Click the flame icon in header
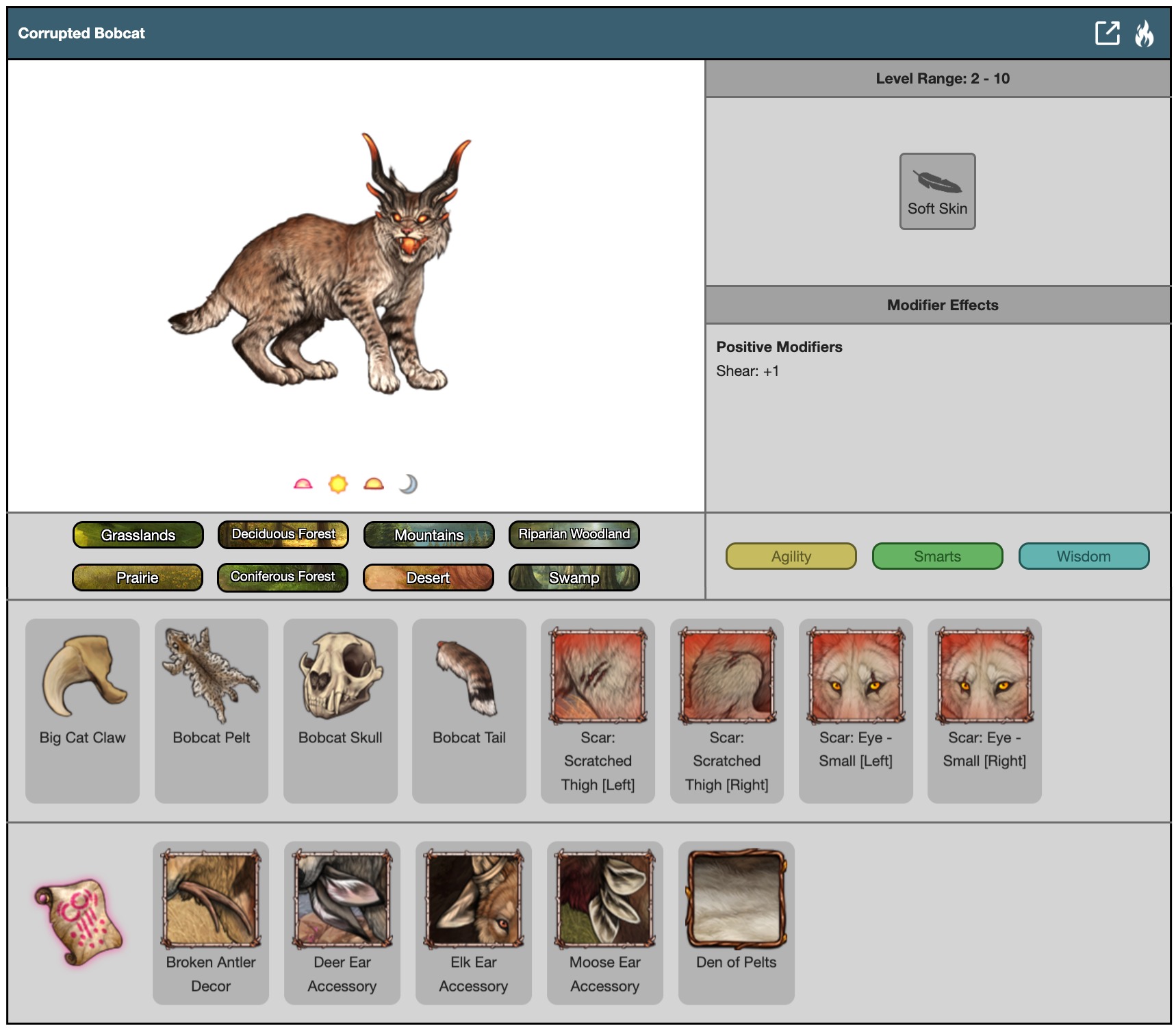 pyautogui.click(x=1144, y=33)
